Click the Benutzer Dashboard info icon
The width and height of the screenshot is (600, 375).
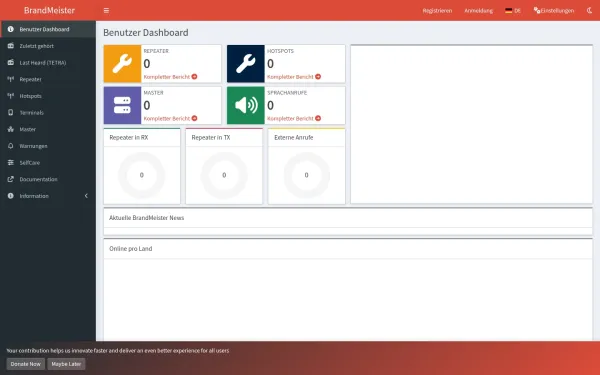tap(11, 29)
